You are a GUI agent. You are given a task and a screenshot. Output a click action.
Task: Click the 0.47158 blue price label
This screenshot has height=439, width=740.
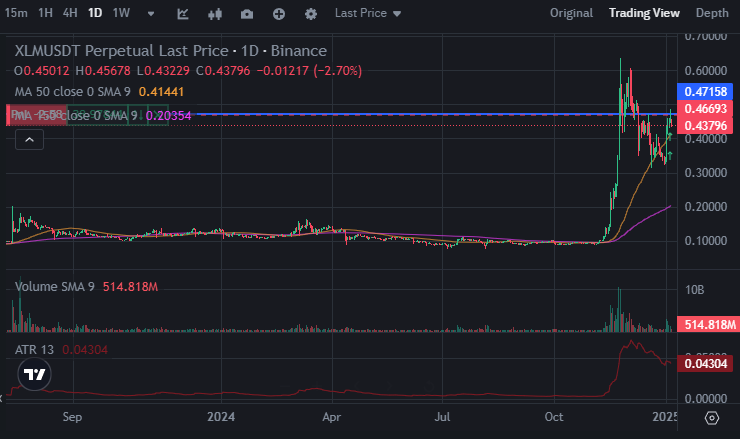click(x=705, y=91)
